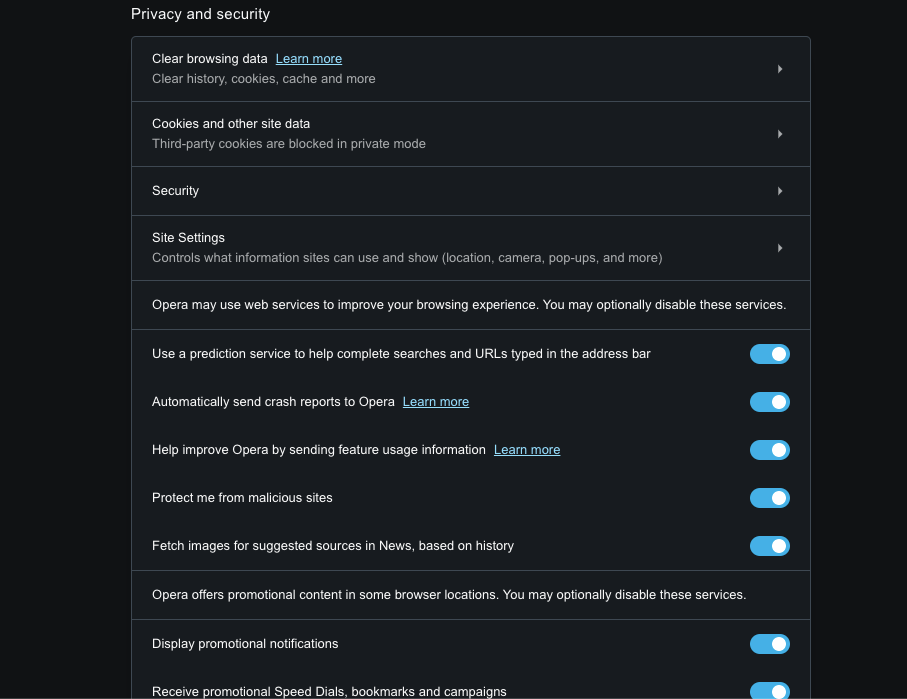The height and width of the screenshot is (699, 907).
Task: Disable automatic crash reports to Opera
Action: (x=769, y=402)
